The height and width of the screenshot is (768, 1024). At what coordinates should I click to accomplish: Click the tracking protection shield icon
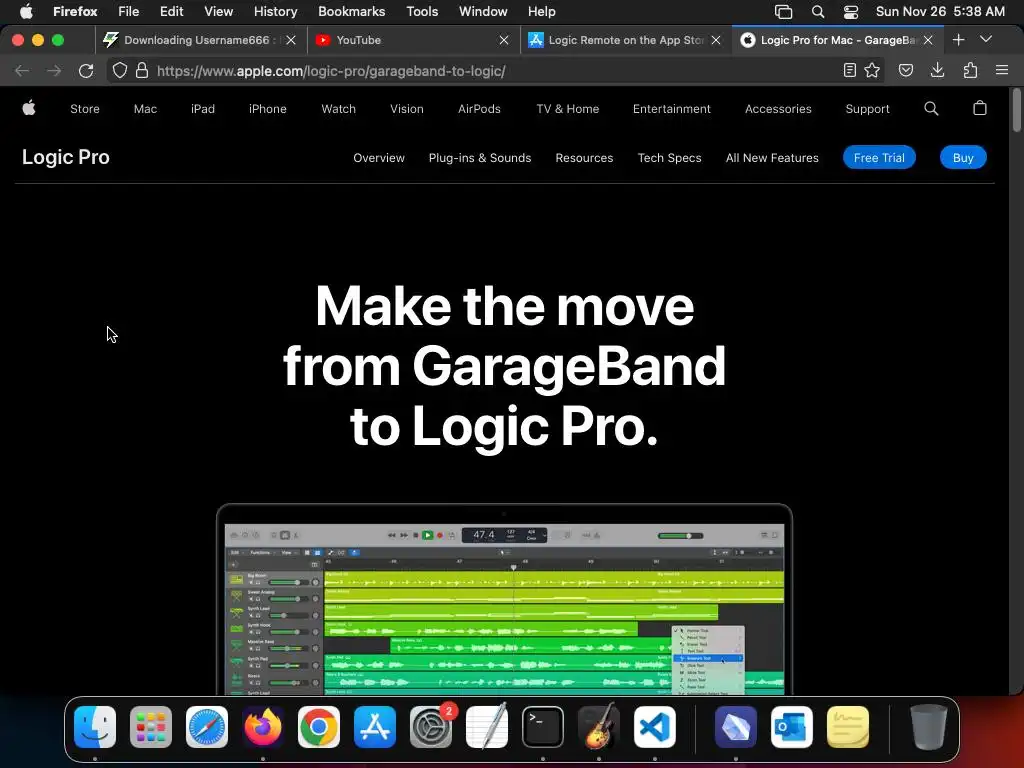[120, 71]
